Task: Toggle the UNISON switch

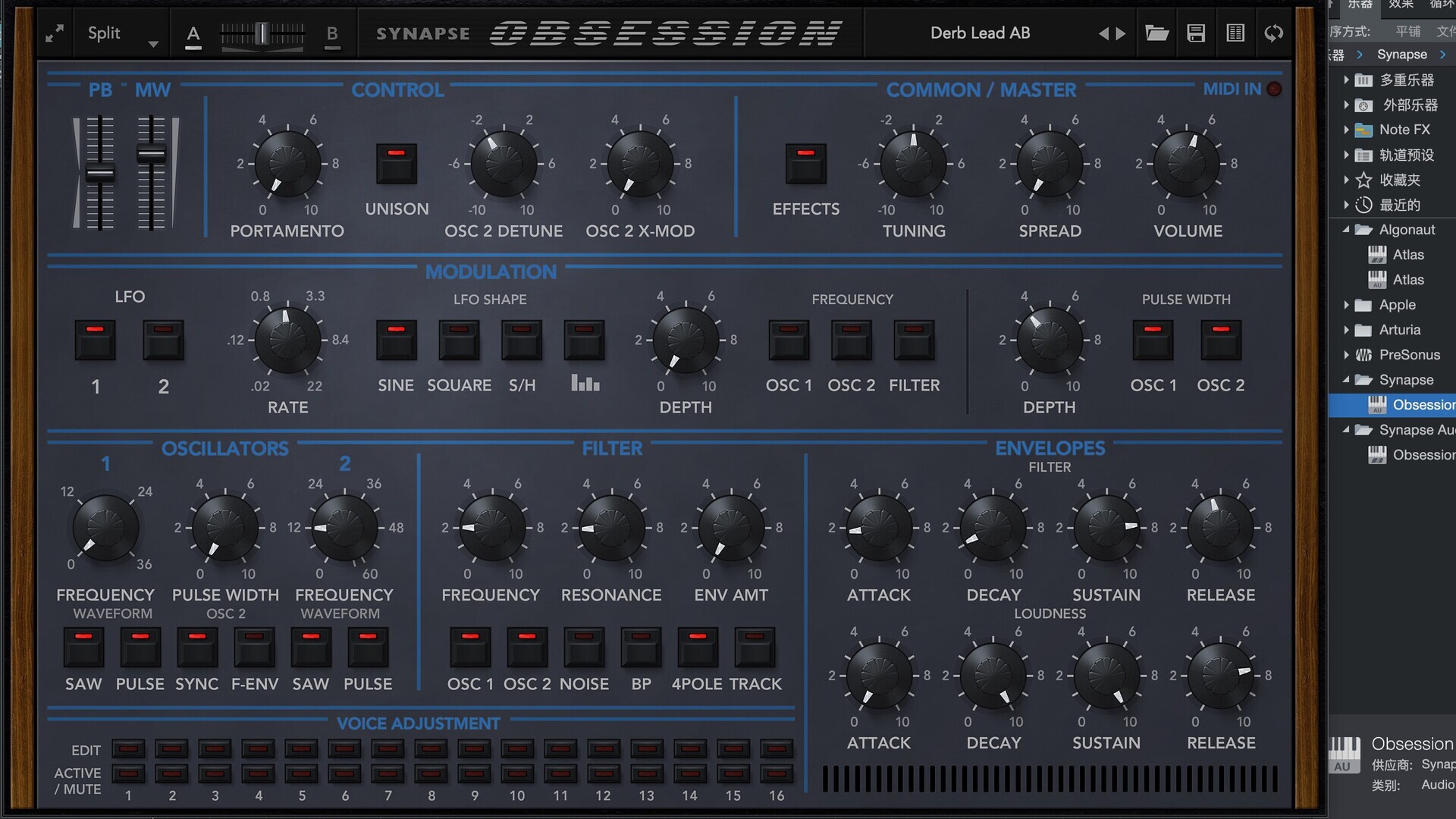Action: pos(397,163)
